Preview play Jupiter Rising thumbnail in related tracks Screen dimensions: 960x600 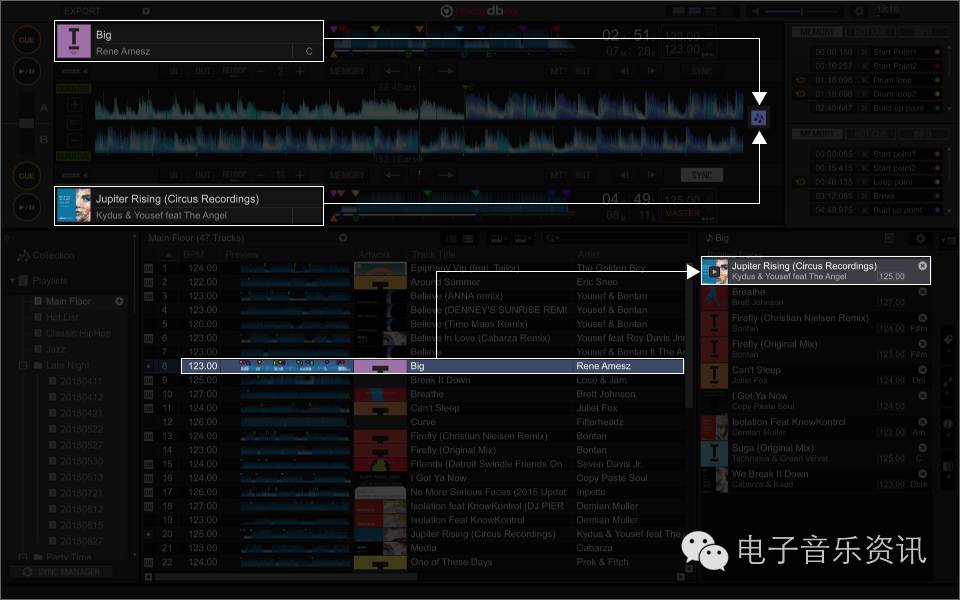tap(714, 271)
